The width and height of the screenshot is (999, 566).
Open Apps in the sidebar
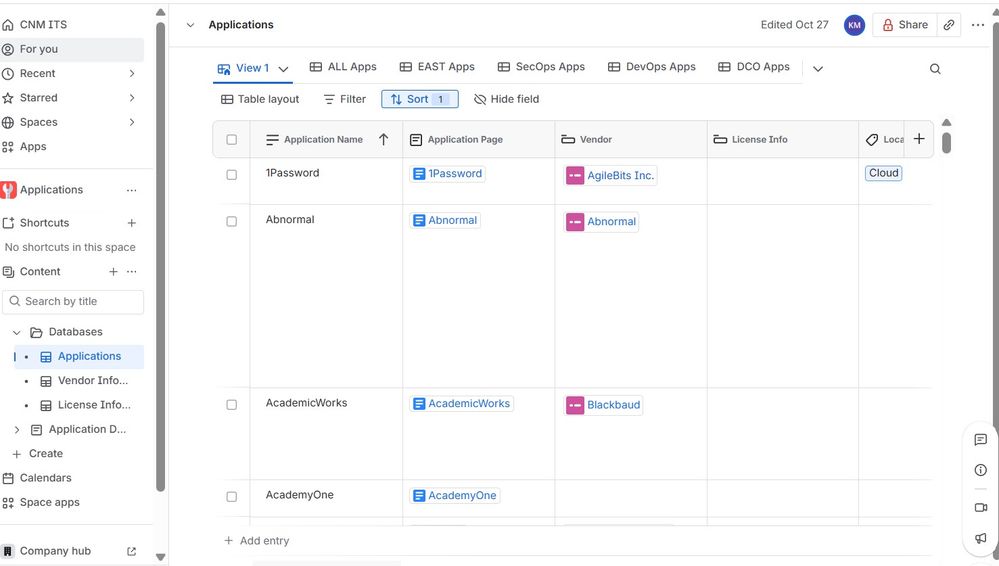[24, 147]
